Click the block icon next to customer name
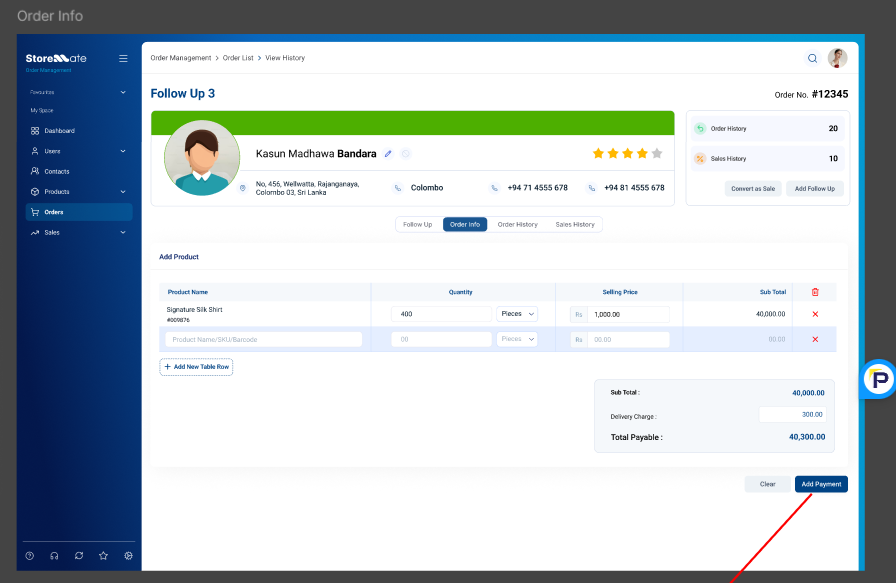The image size is (896, 583). point(406,154)
